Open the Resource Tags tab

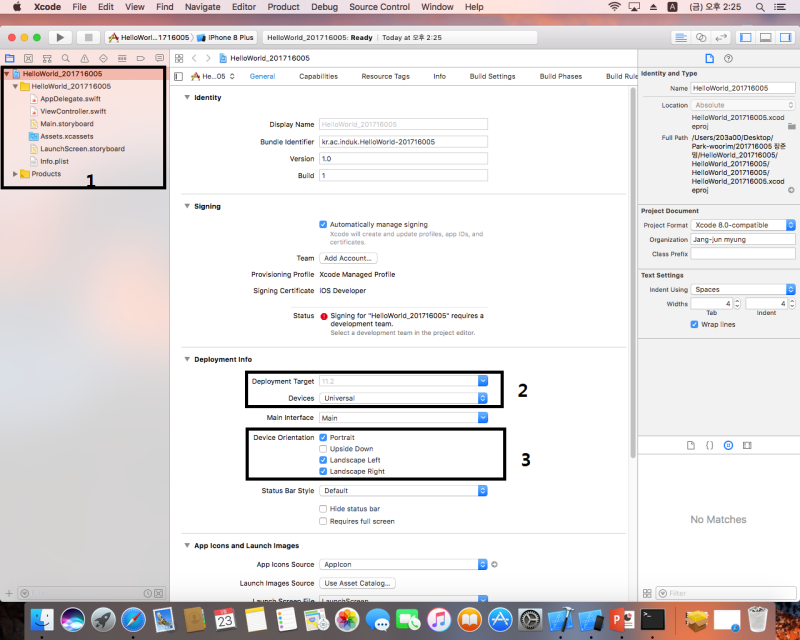tap(385, 77)
